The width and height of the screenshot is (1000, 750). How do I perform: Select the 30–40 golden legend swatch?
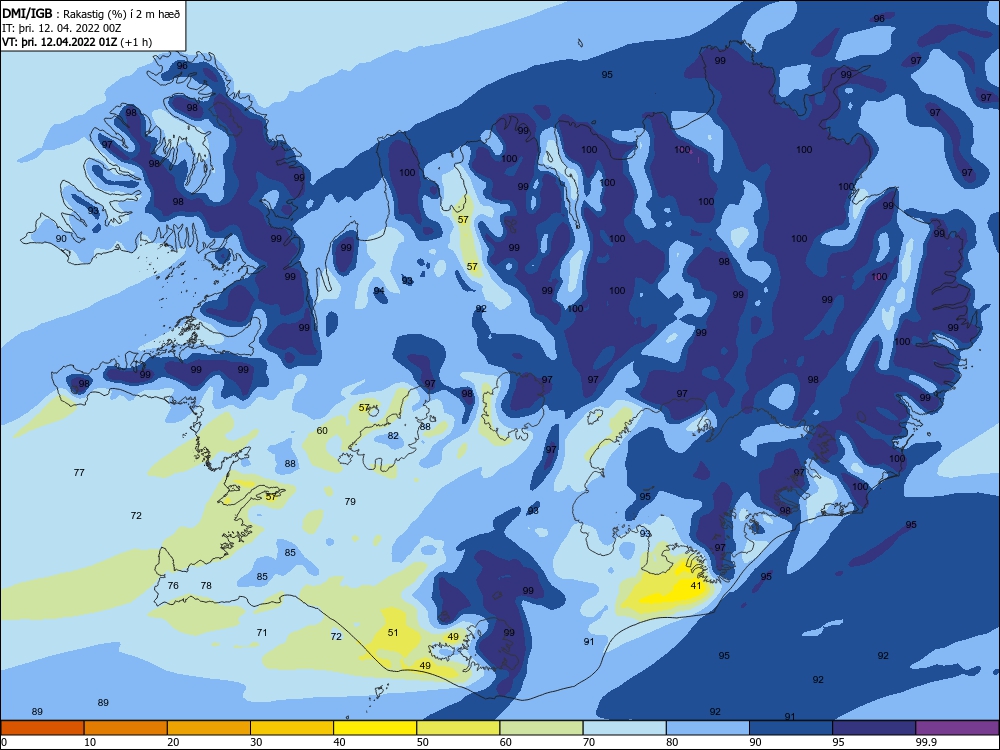pyautogui.click(x=292, y=728)
